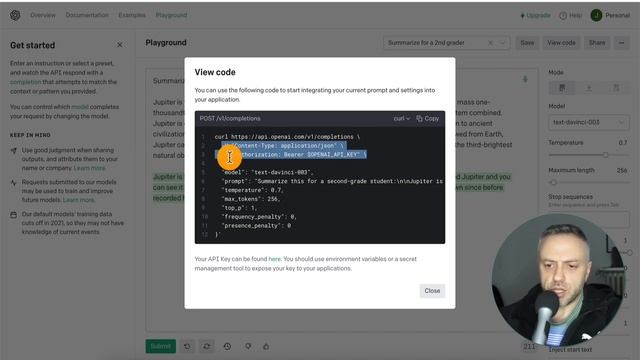Open the curl language dropdown
Image resolution: width=640 pixels, height=360 pixels.
click(402, 118)
